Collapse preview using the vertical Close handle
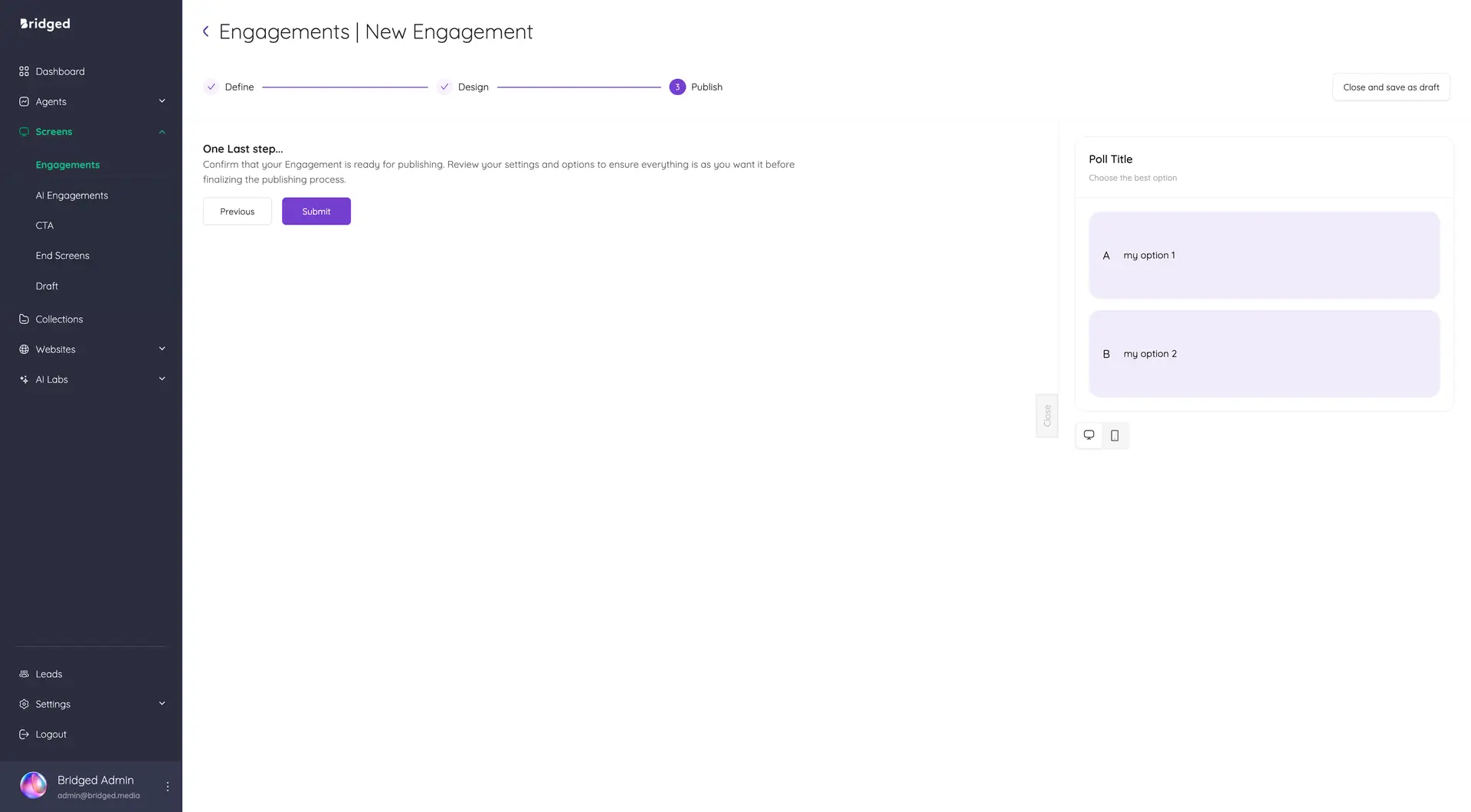 [x=1047, y=416]
